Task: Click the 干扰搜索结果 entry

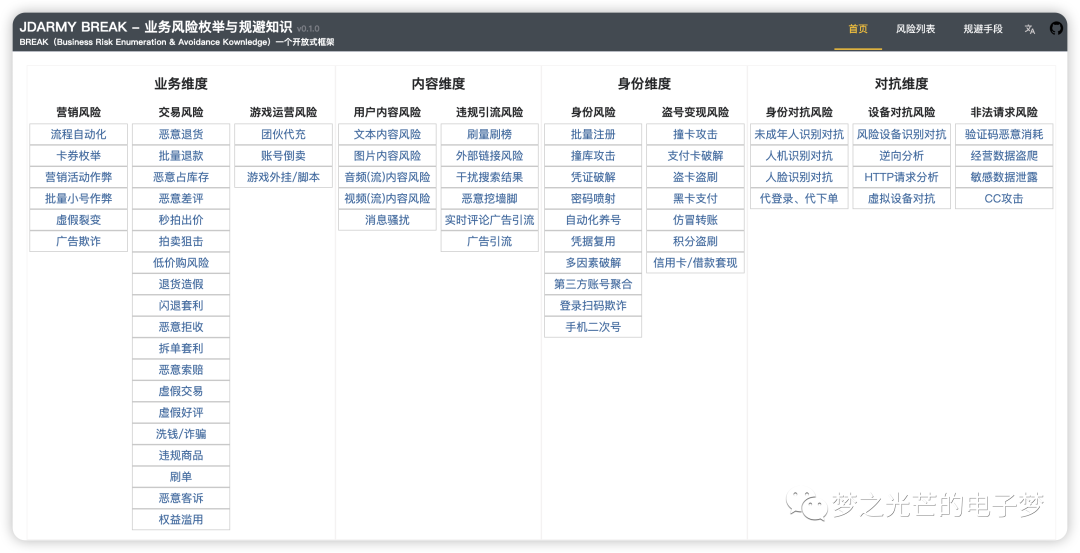Action: [x=489, y=177]
